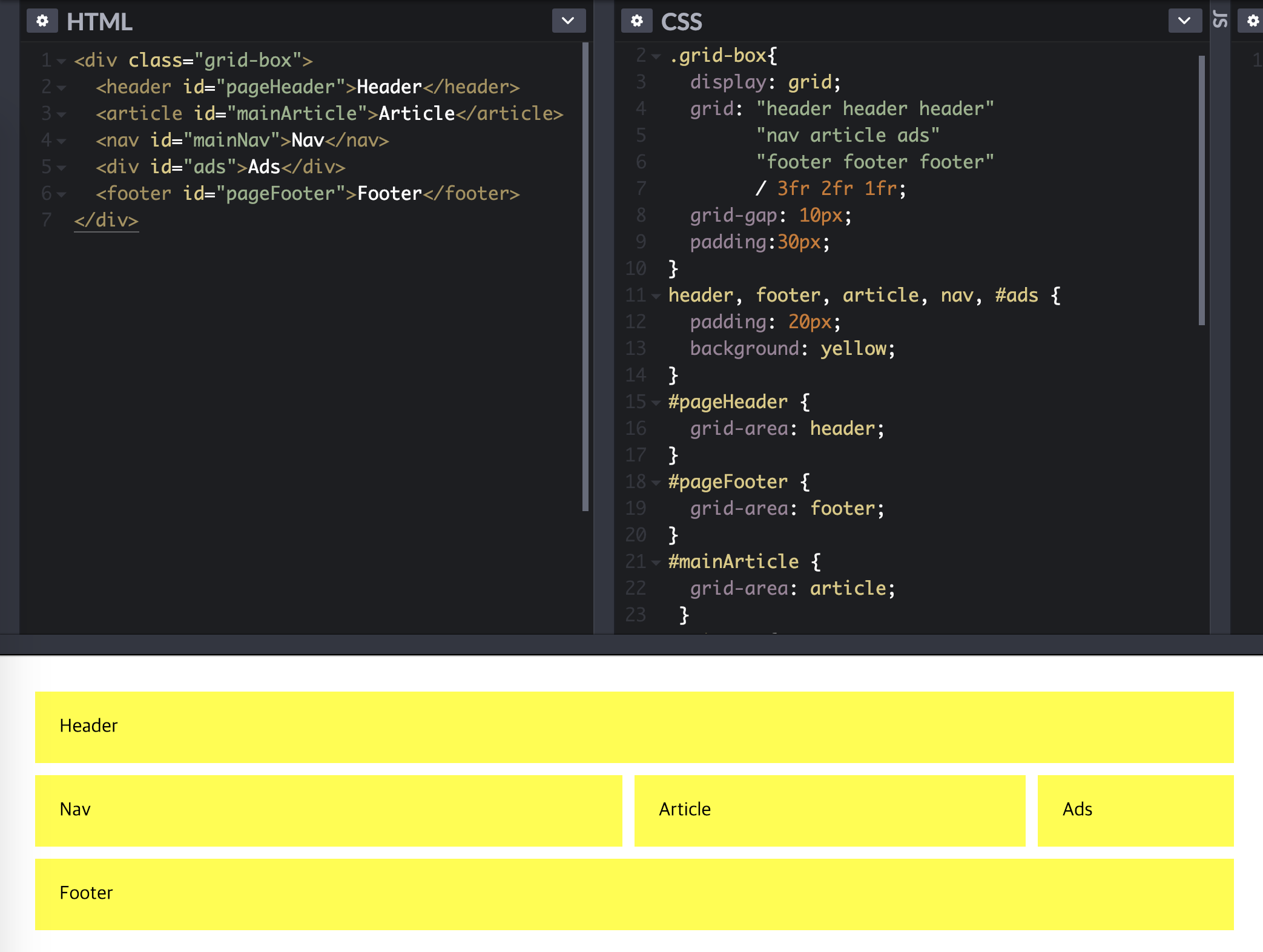Fold the header, footer selector rule
The height and width of the screenshot is (952, 1263).
coord(656,297)
